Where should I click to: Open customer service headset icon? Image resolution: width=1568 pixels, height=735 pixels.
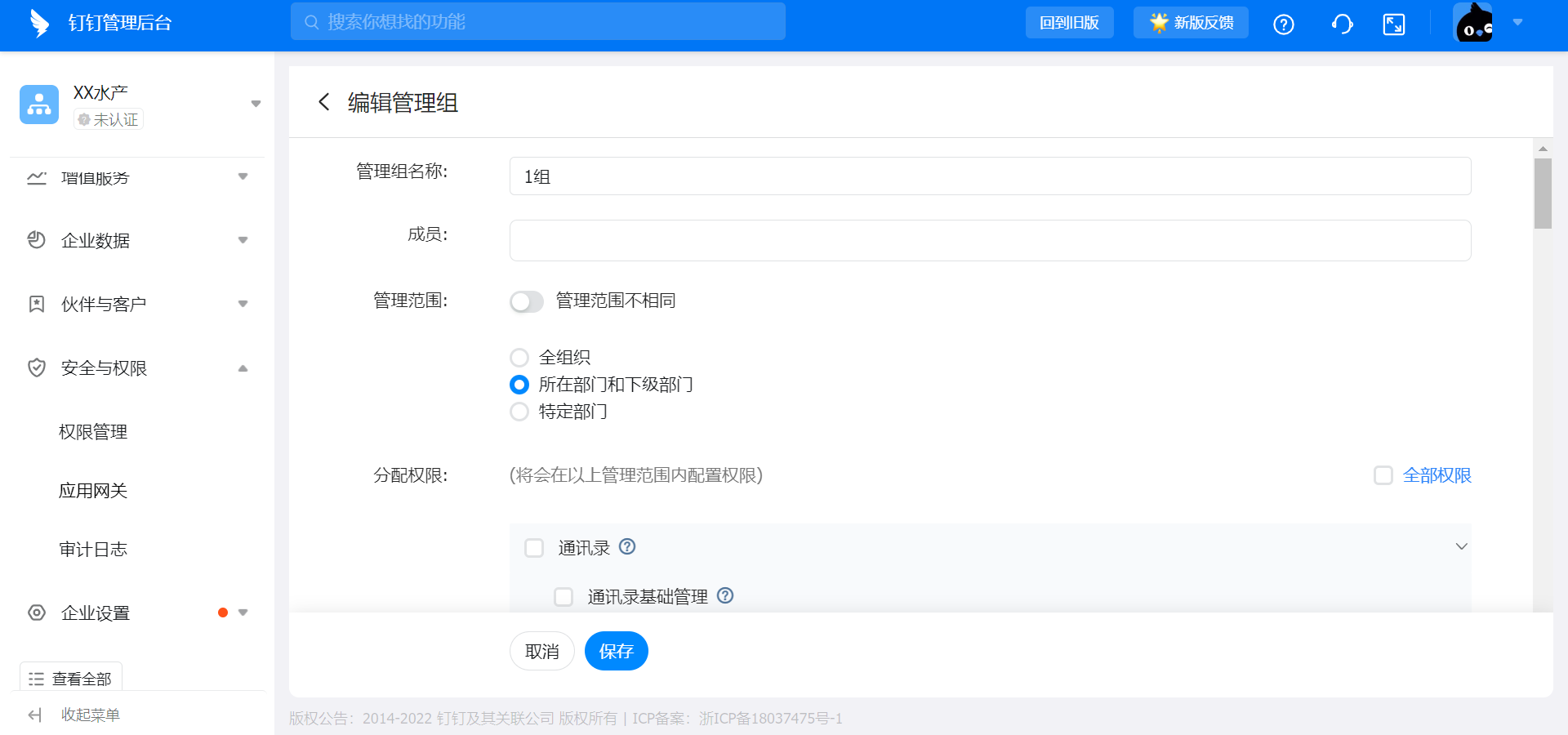1342,24
